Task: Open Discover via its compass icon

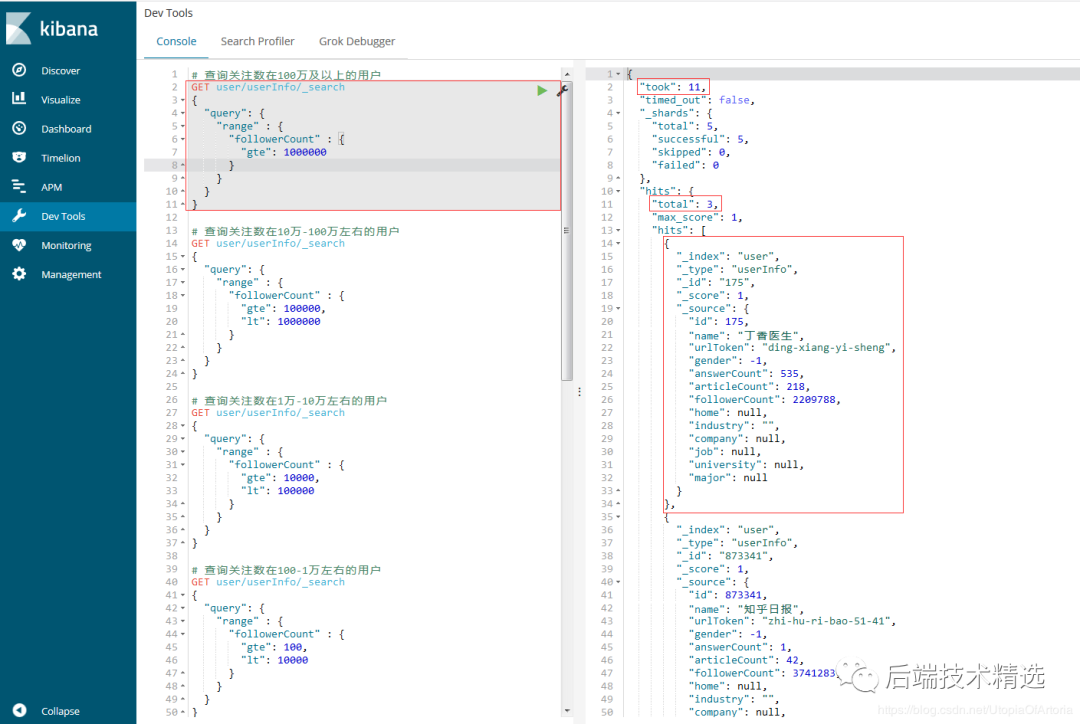Action: point(19,70)
